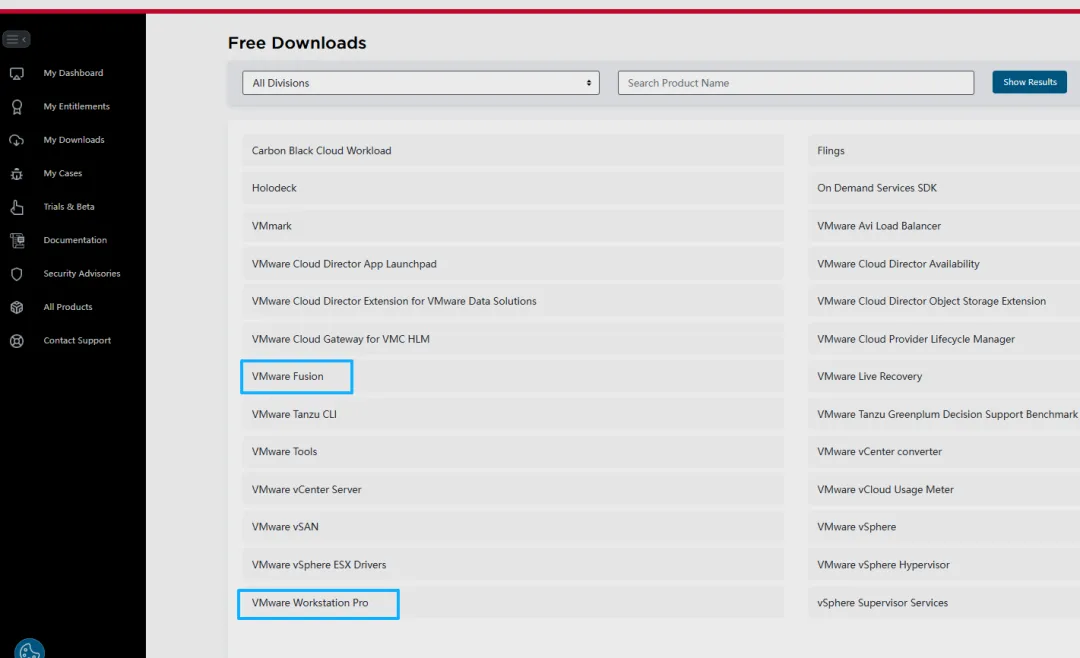1080x658 pixels.
Task: Click the My Entitlements ribbon icon
Action: pos(17,107)
